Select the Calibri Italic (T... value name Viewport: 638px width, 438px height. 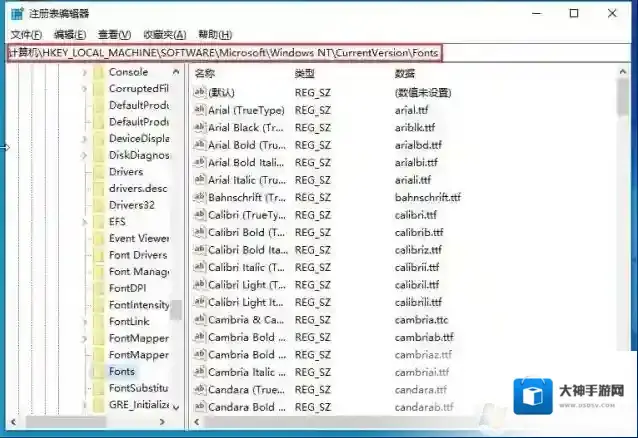tap(247, 267)
